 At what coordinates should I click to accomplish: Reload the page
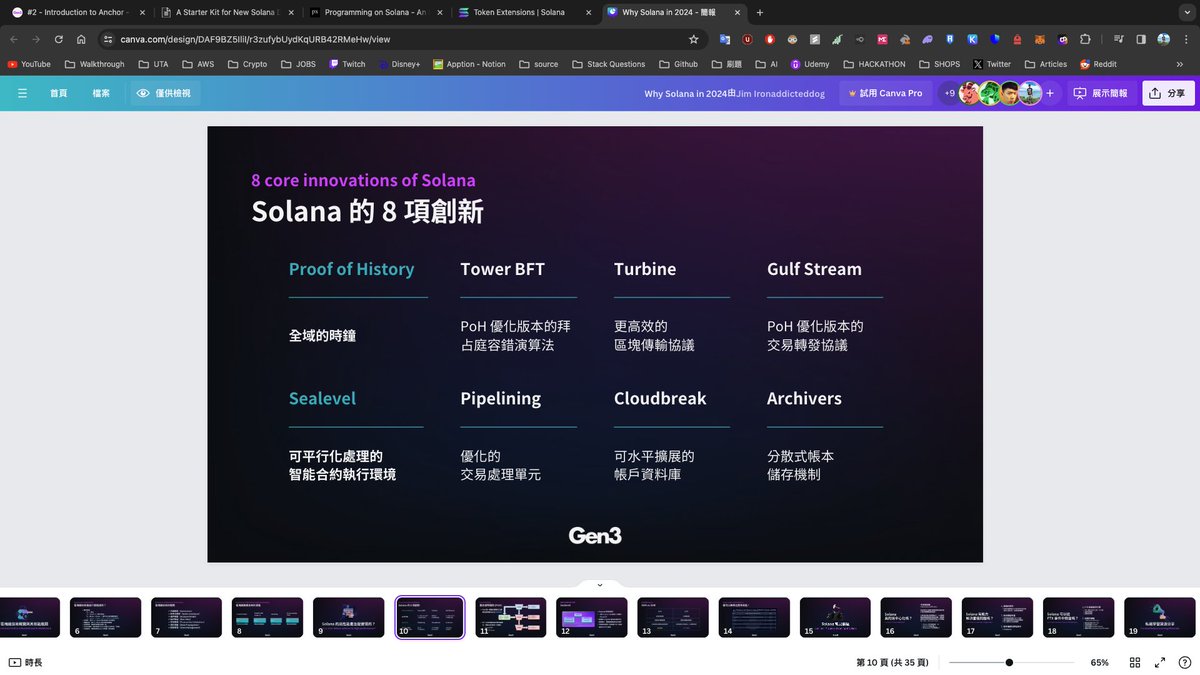(59, 39)
